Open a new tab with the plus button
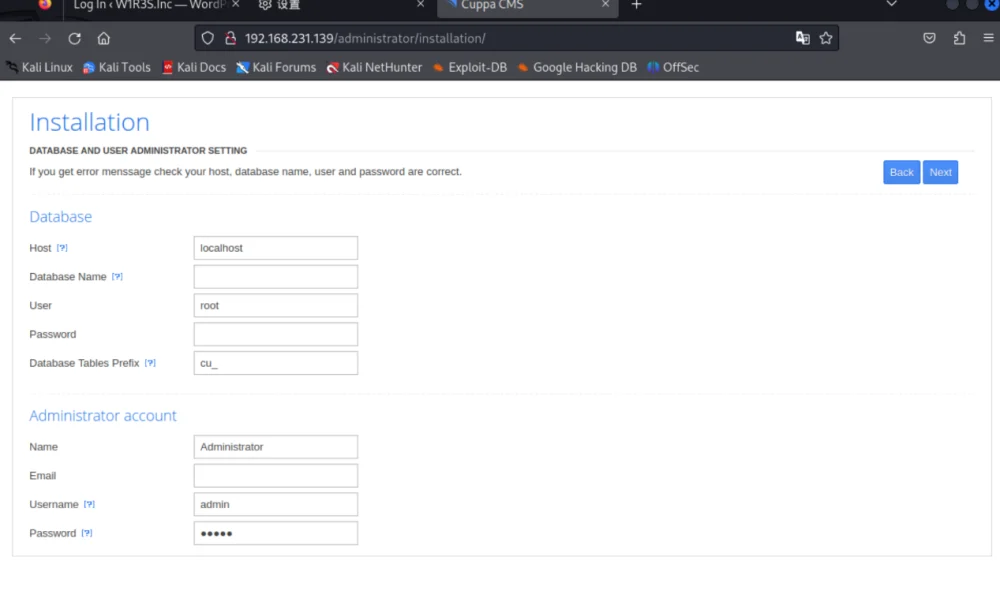 (x=636, y=5)
